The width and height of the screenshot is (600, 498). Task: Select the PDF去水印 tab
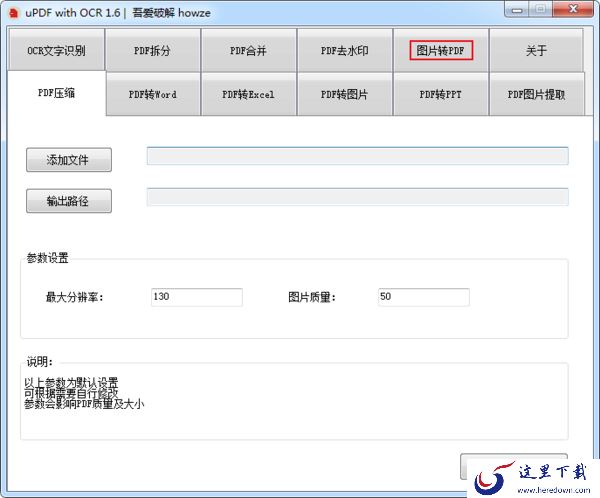pos(344,50)
